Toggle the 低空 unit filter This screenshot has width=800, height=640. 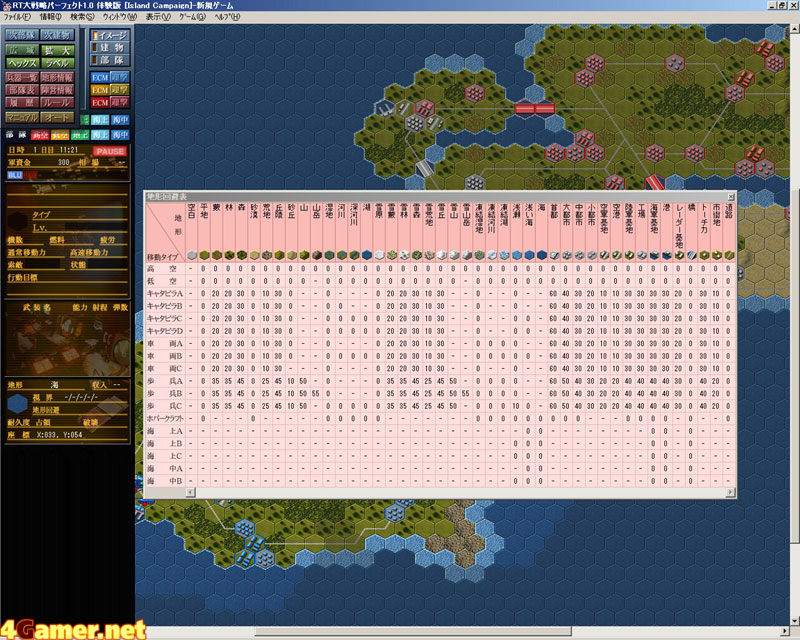[x=60, y=135]
